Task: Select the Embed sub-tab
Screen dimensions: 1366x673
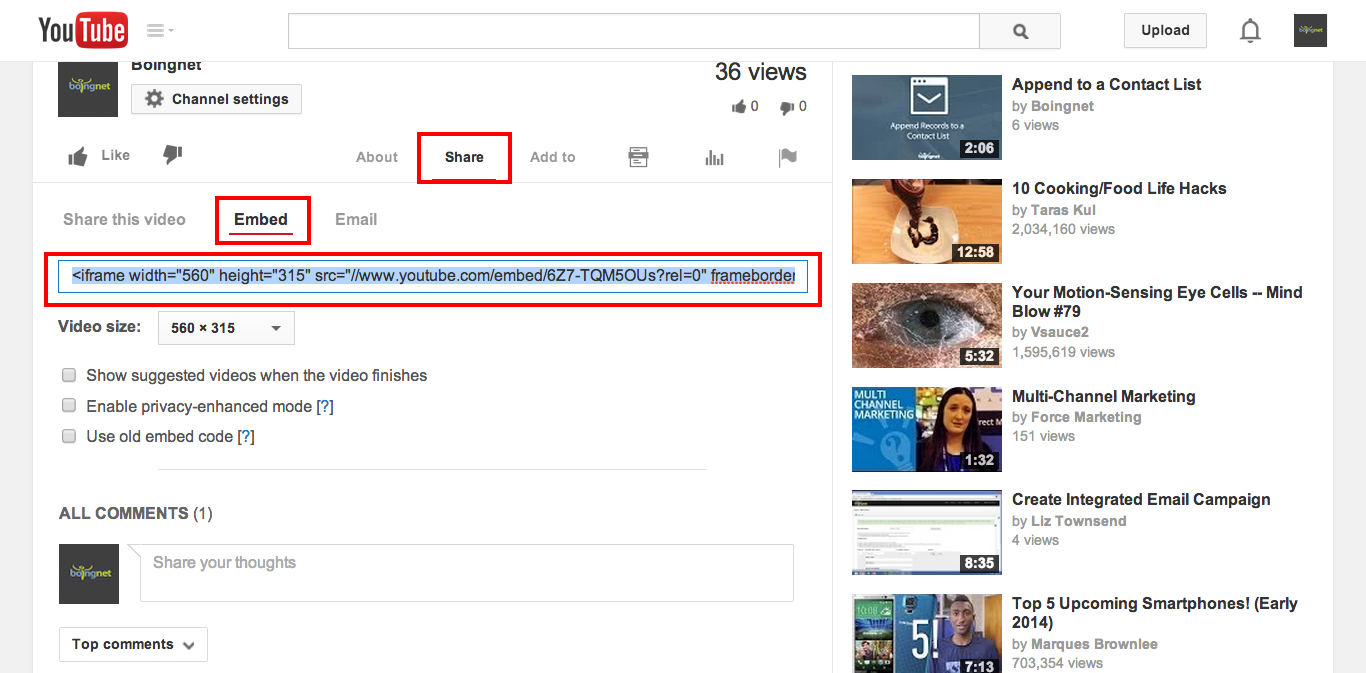Action: [261, 219]
